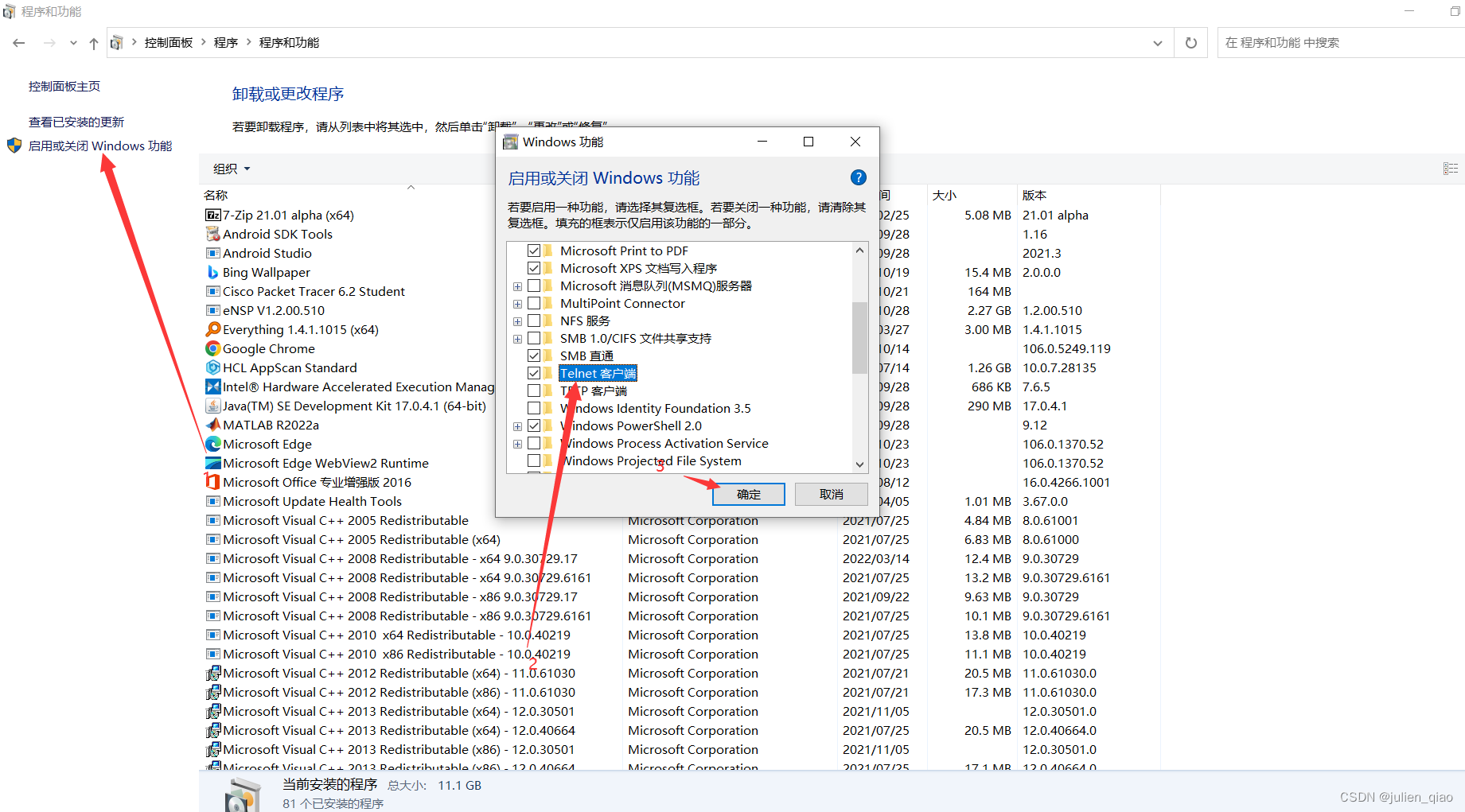Click the Visual C++ 2012 x64 installer icon
The image size is (1465, 812).
tap(212, 673)
